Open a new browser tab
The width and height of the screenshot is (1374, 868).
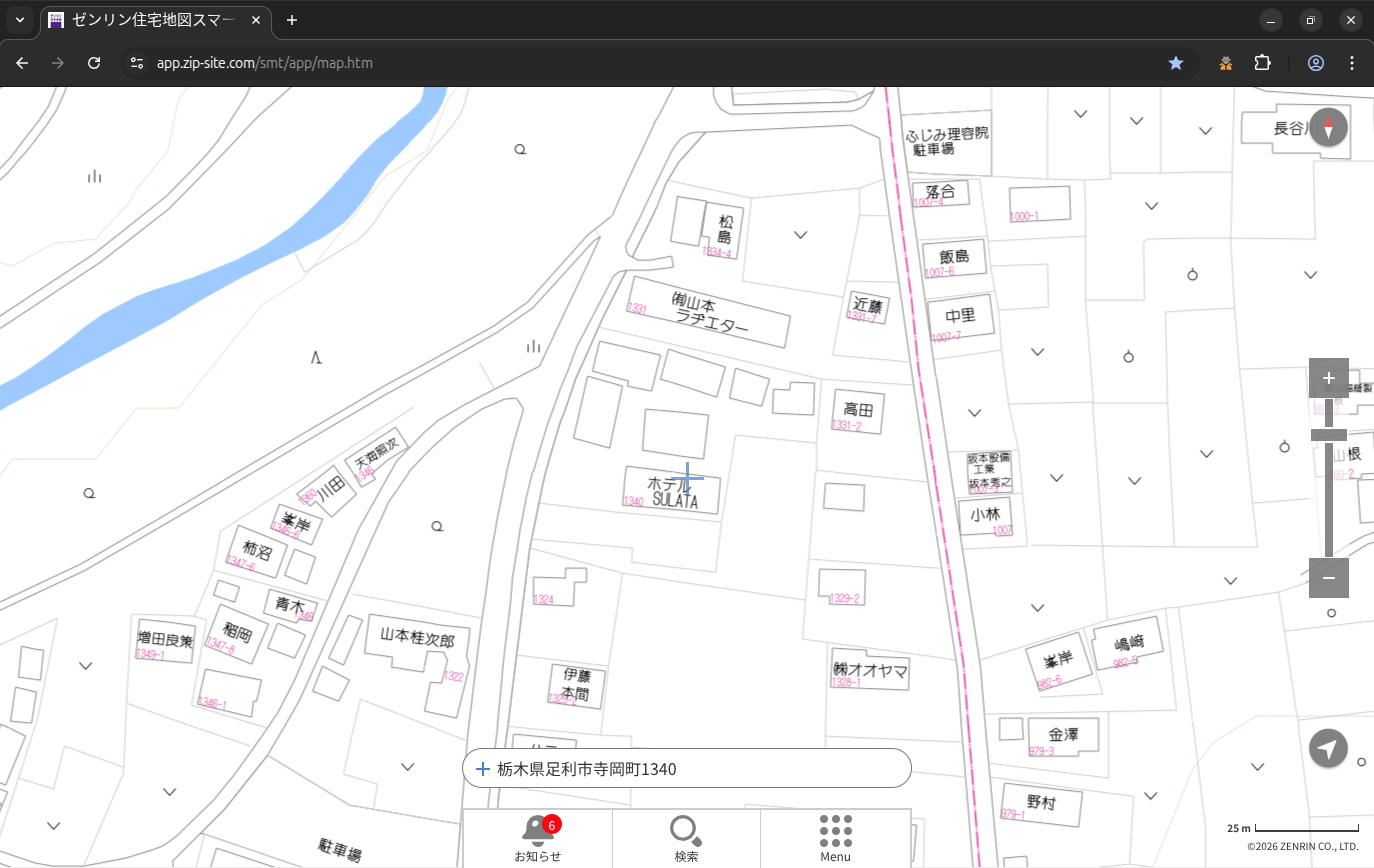tap(292, 20)
